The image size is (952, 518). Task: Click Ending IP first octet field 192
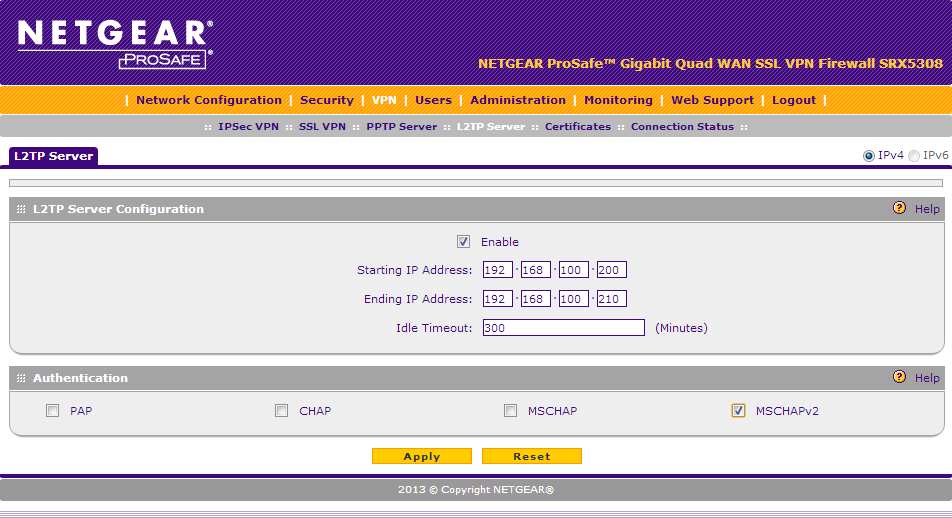(x=498, y=299)
